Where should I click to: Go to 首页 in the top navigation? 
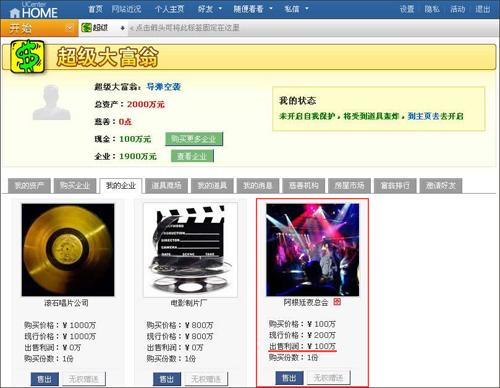click(x=95, y=9)
